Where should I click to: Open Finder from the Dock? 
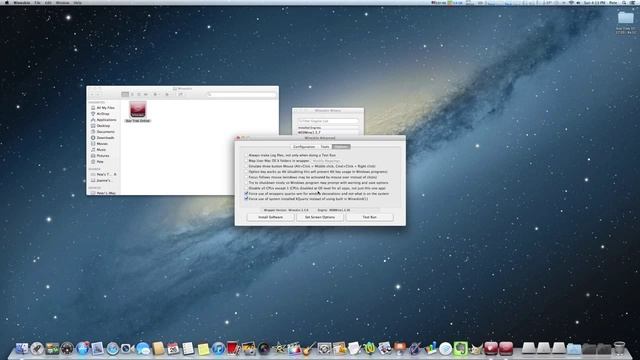(22, 348)
